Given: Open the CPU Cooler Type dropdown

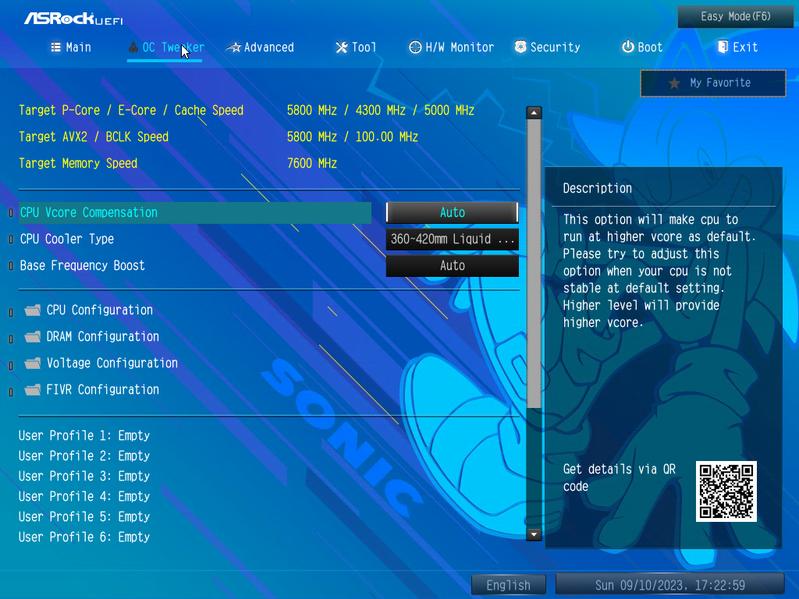Looking at the screenshot, I should [x=452, y=239].
